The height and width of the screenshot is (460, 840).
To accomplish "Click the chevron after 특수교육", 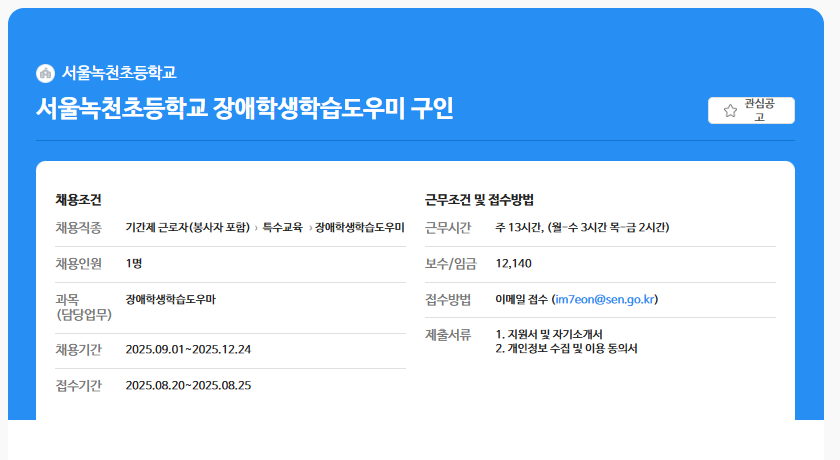I will tap(309, 228).
